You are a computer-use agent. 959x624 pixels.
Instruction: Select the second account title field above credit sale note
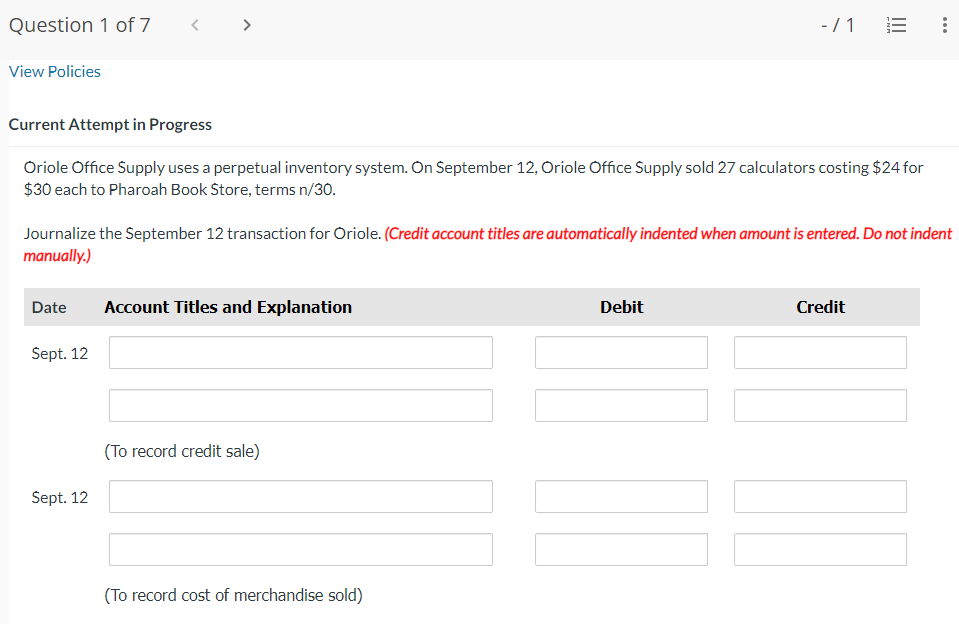tap(300, 405)
